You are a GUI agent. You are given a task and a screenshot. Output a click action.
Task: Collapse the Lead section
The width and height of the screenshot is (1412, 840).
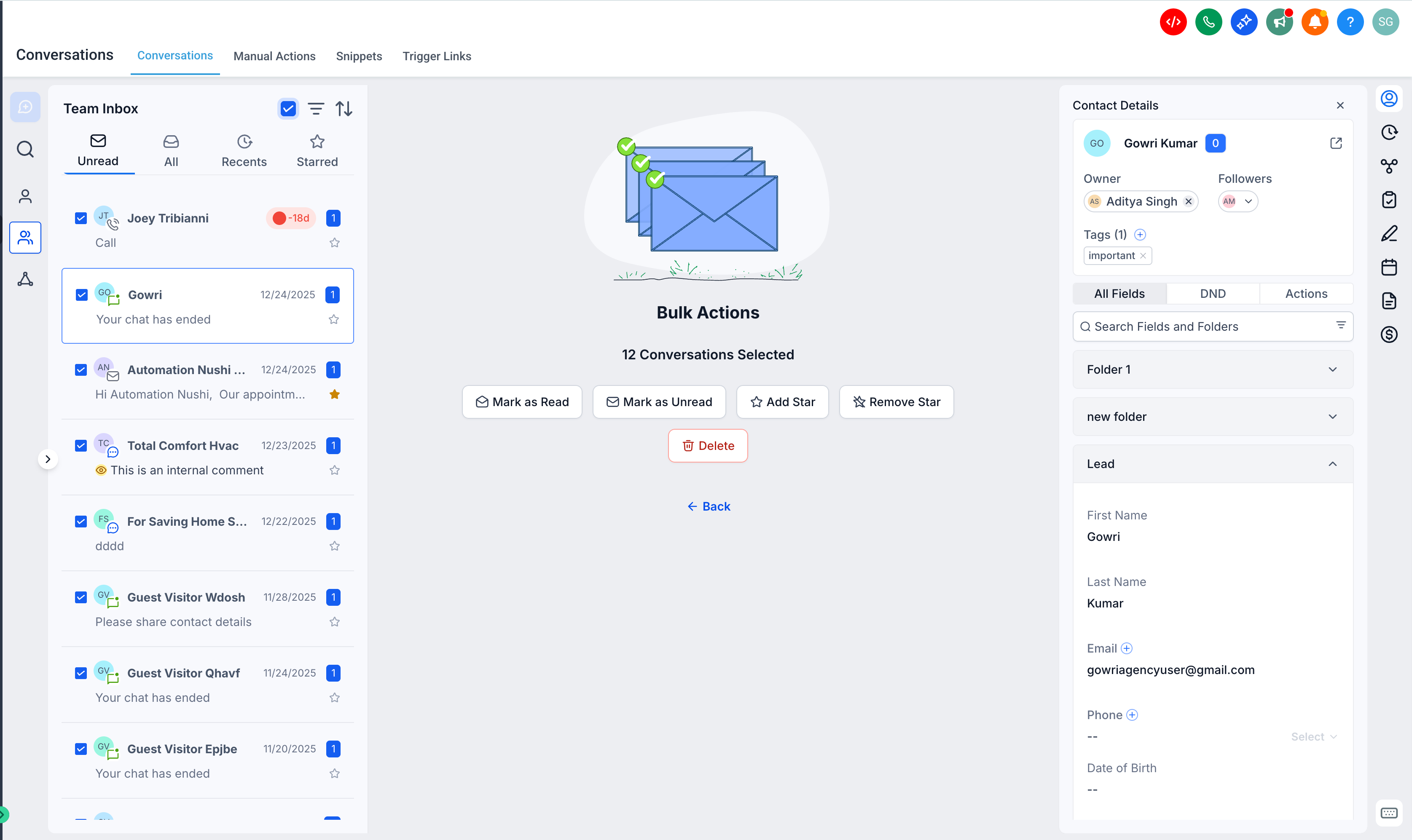(1332, 463)
